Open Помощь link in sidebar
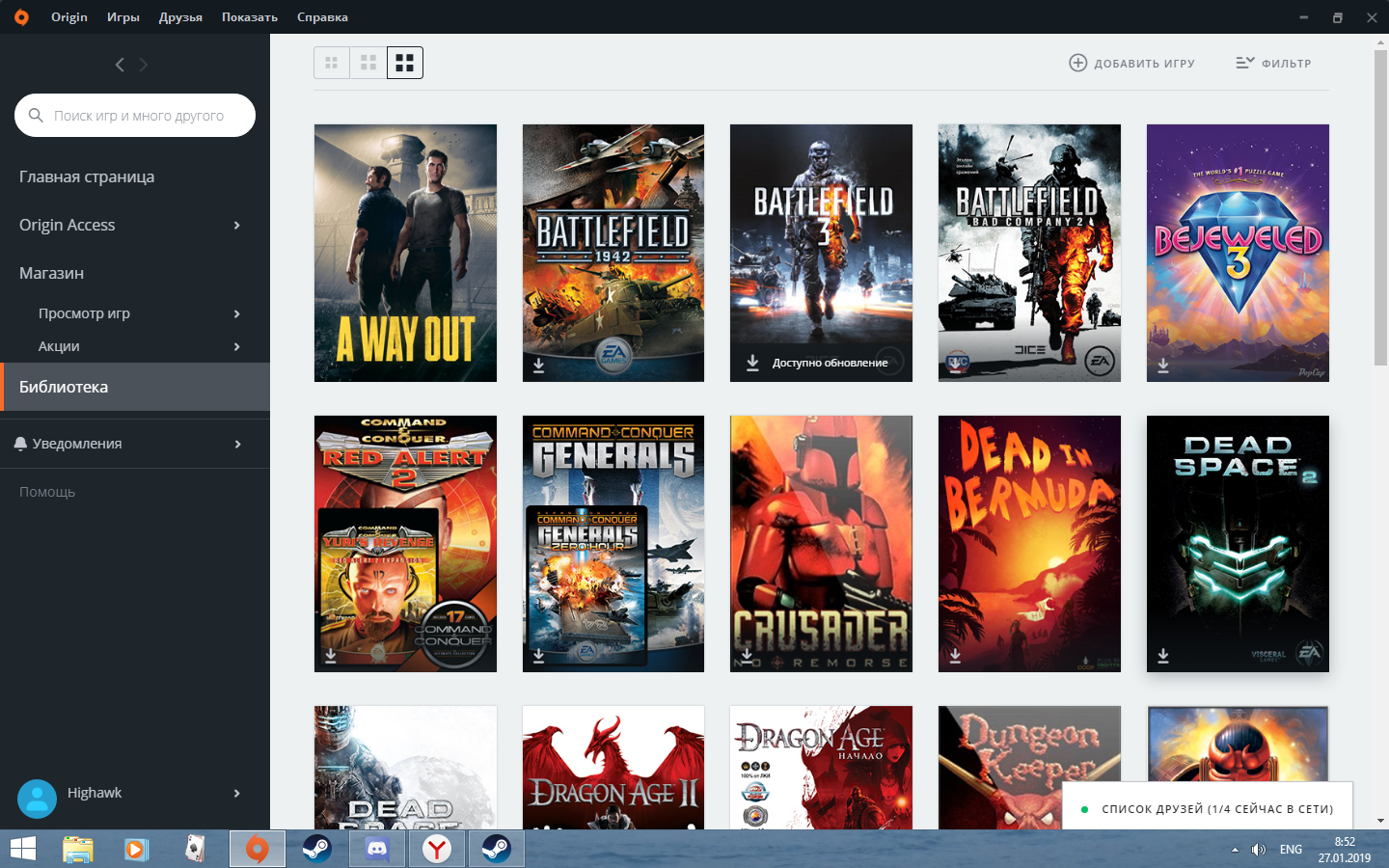This screenshot has height=868, width=1389. 47,492
